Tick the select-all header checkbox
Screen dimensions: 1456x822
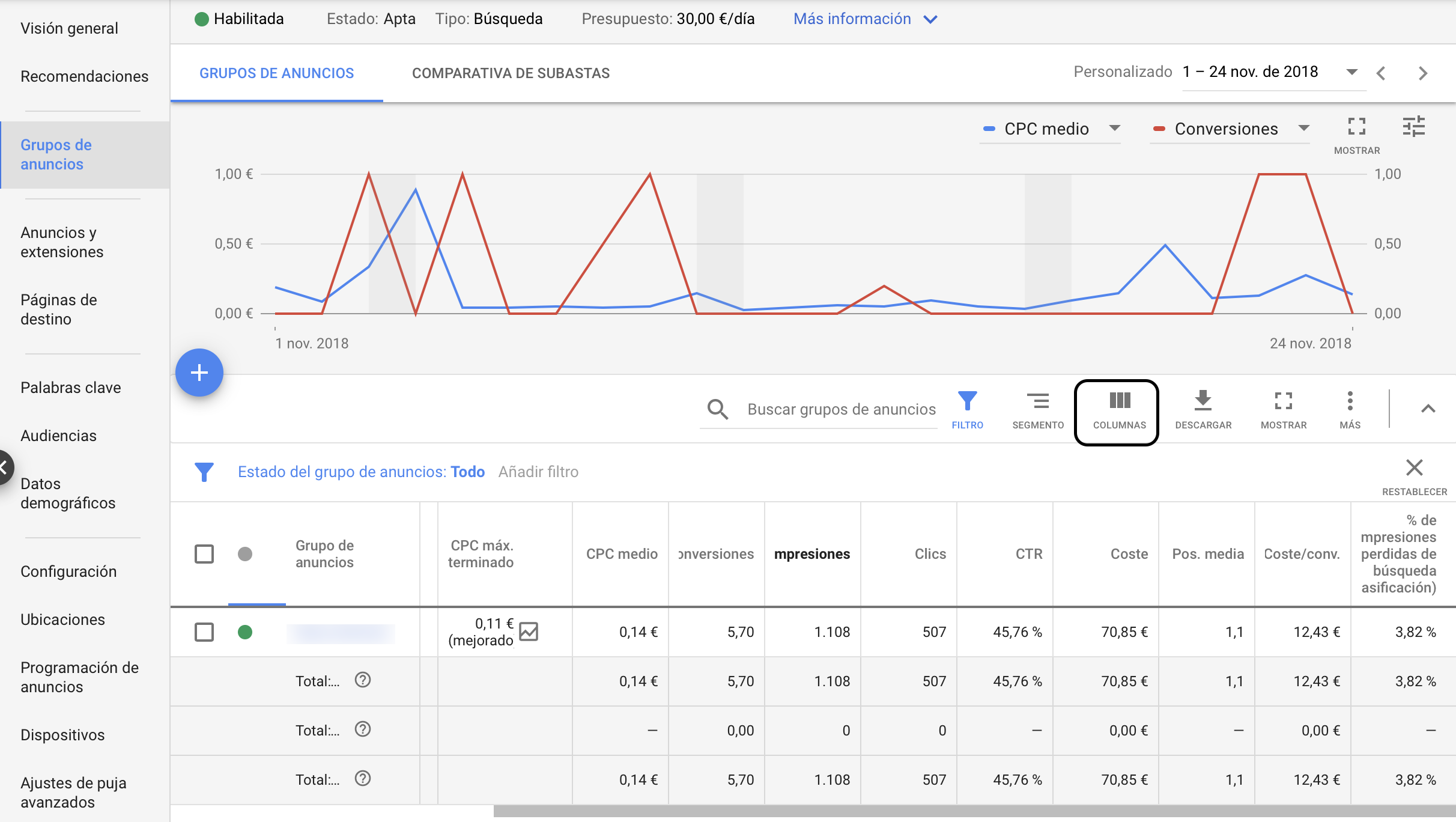pyautogui.click(x=204, y=554)
